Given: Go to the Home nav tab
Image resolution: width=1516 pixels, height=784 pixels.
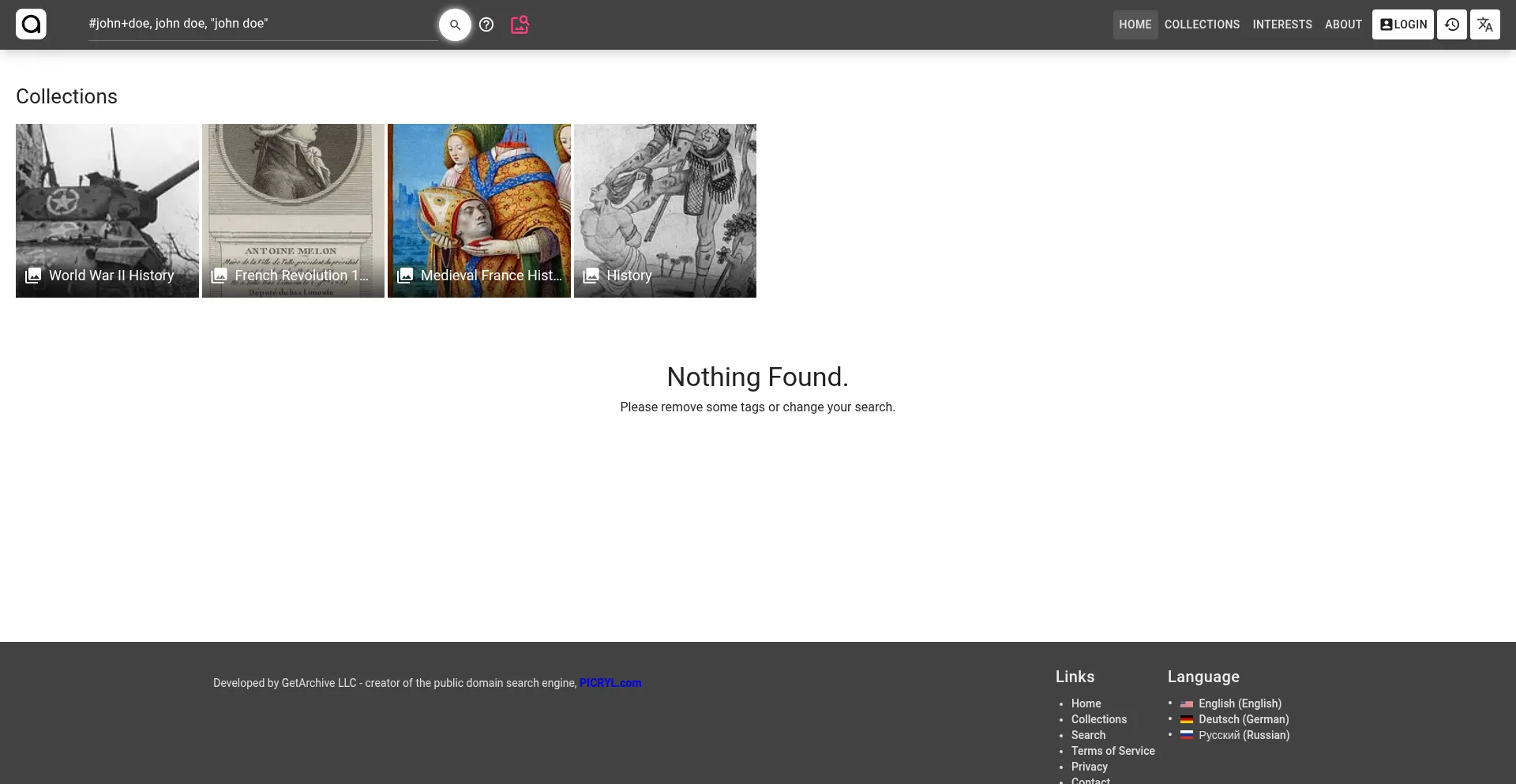Looking at the screenshot, I should (x=1135, y=24).
